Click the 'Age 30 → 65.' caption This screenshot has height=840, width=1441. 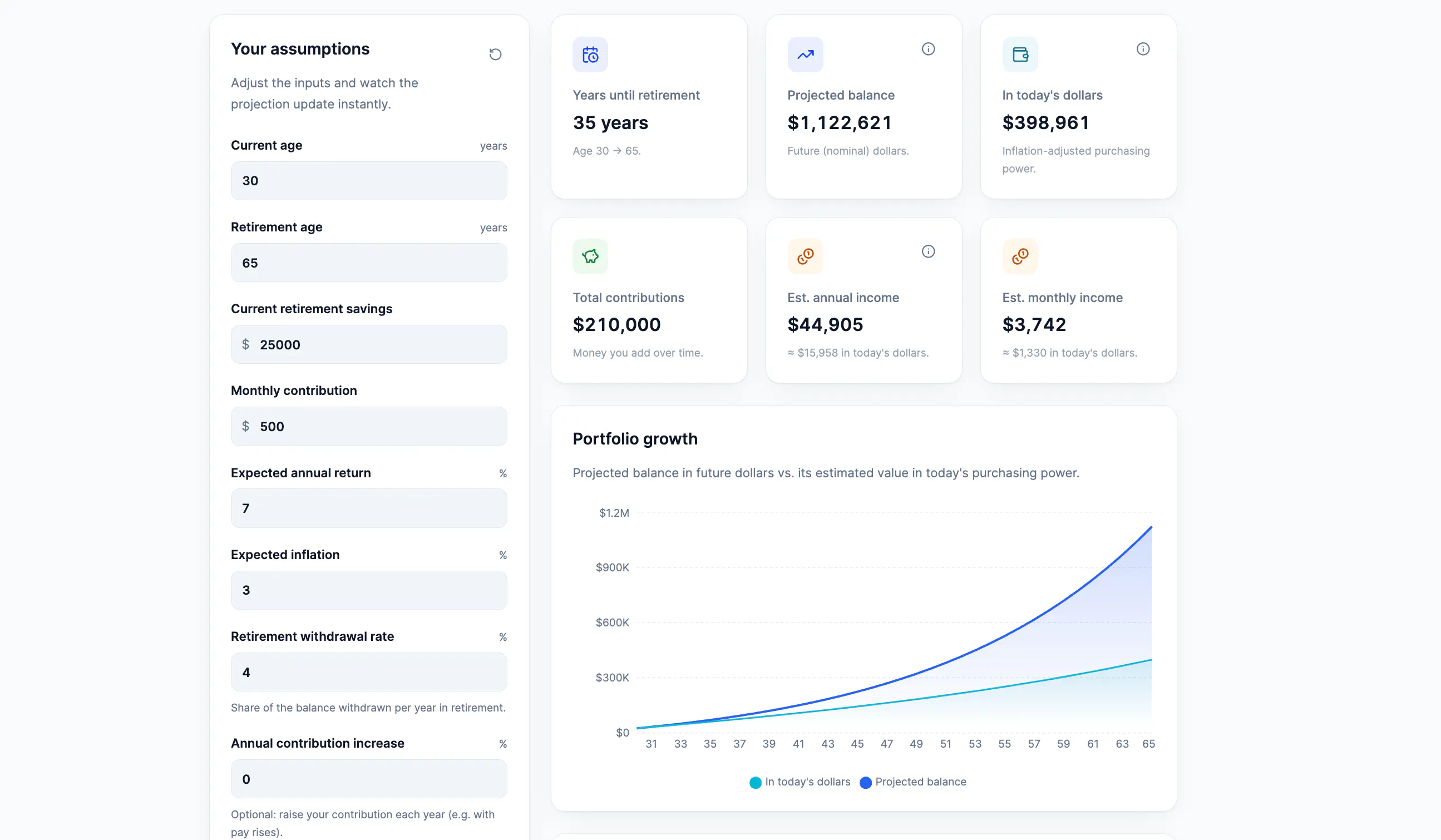[x=606, y=151]
